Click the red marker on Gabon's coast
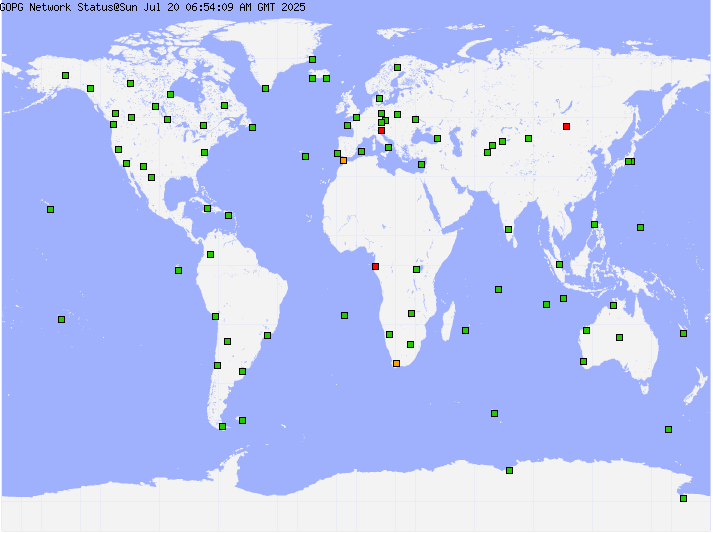This screenshot has height=533, width=713. pyautogui.click(x=376, y=266)
